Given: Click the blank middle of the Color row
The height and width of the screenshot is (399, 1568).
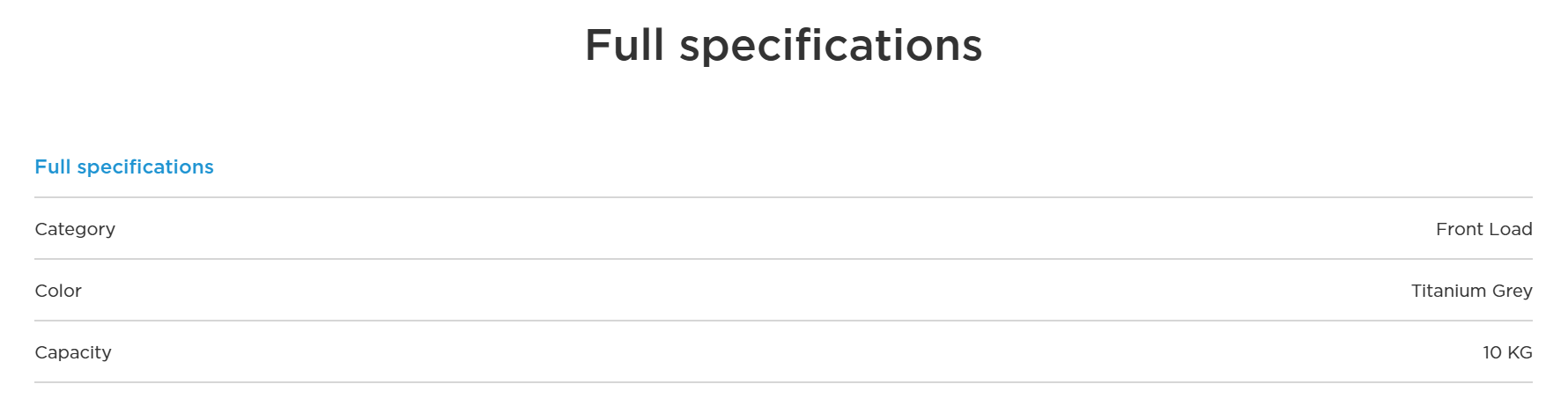Looking at the screenshot, I should click(783, 291).
